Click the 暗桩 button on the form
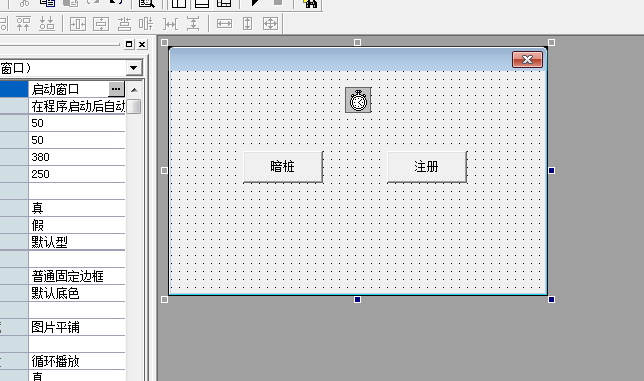Screen dimensions: 644x381 283,167
